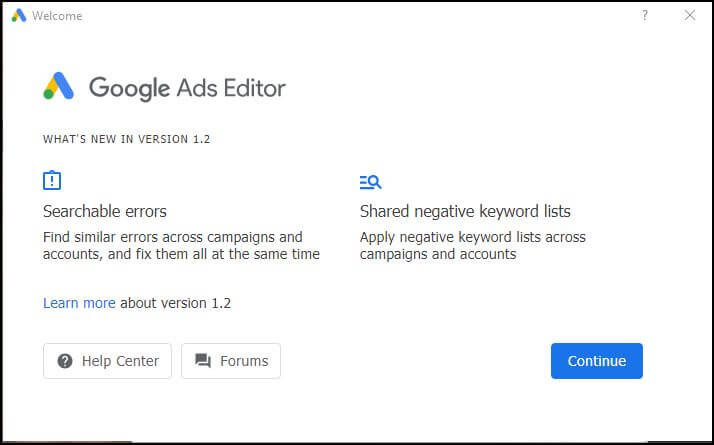The image size is (714, 445).
Task: Click the Searchable errors heading
Action: pos(105,211)
